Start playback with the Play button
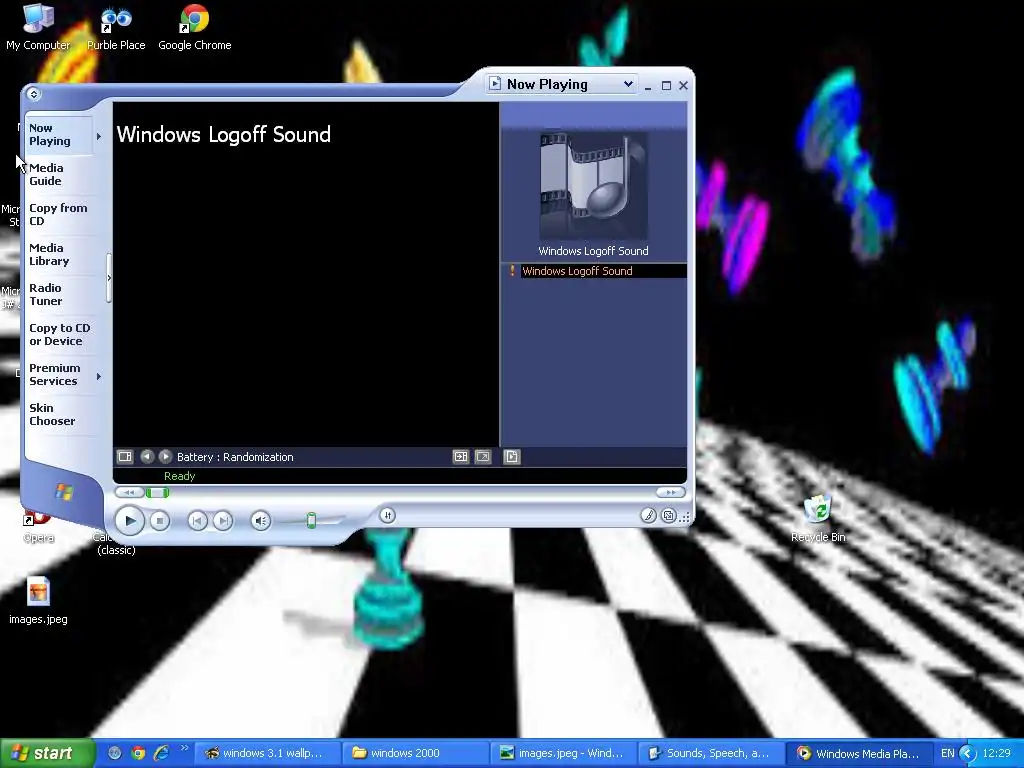The image size is (1024, 768). click(129, 520)
